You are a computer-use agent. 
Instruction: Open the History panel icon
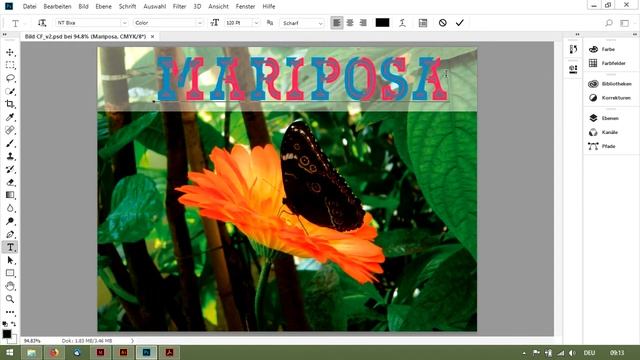point(573,49)
